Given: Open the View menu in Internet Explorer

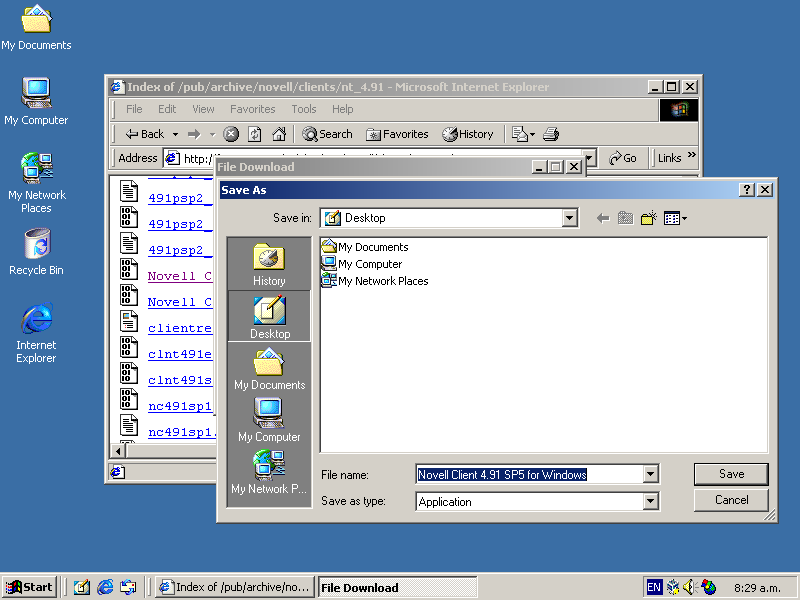Looking at the screenshot, I should (203, 109).
